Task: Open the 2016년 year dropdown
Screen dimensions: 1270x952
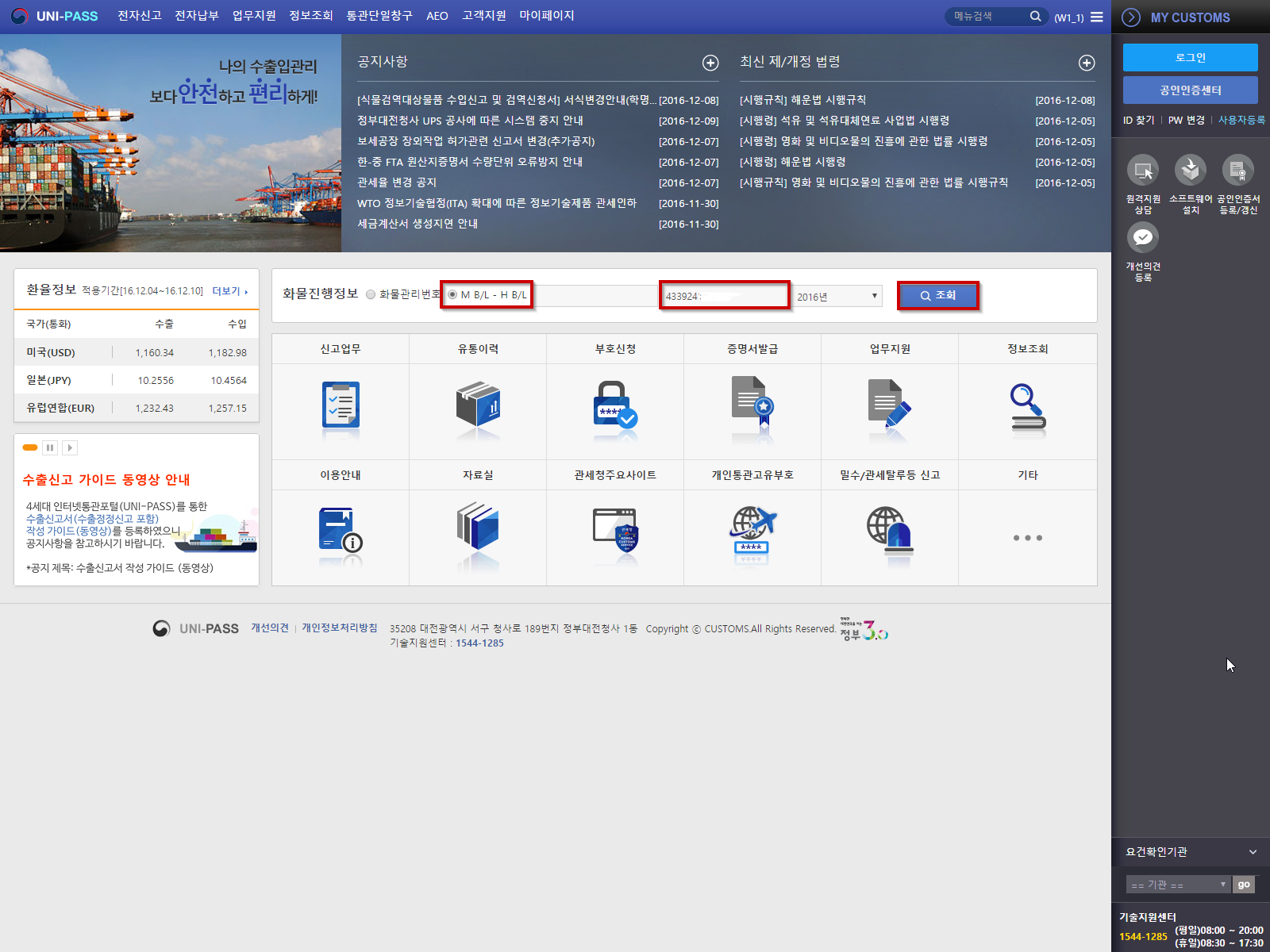Action: click(x=838, y=296)
